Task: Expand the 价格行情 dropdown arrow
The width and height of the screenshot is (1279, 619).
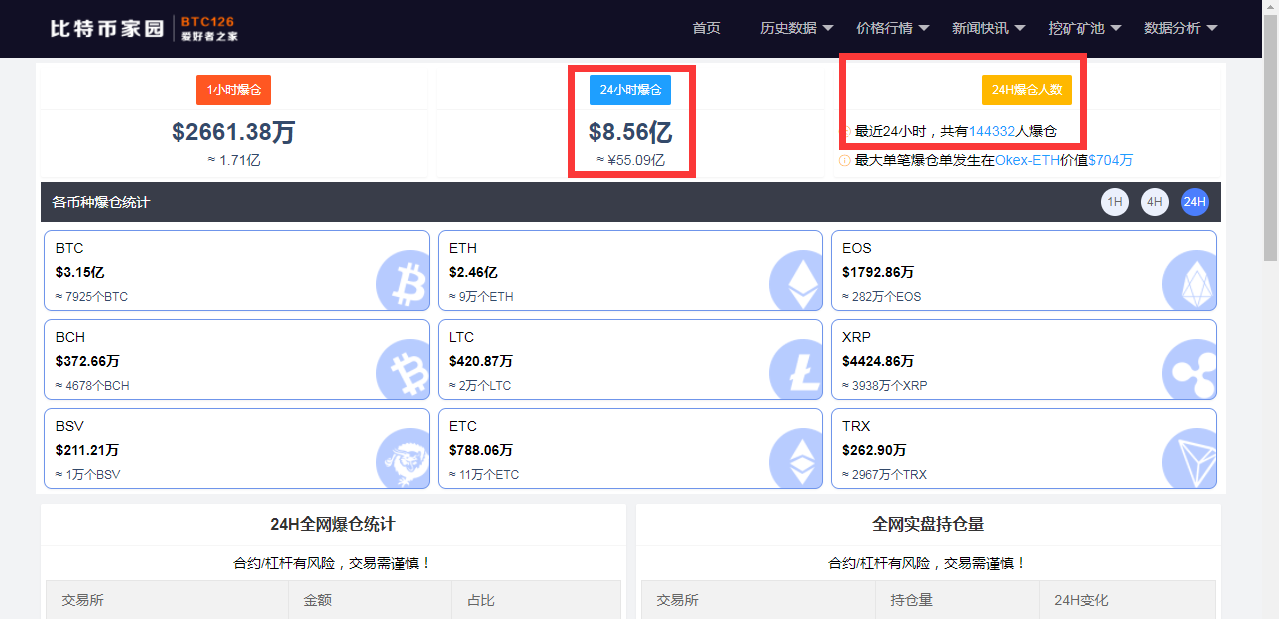Action: (x=923, y=29)
